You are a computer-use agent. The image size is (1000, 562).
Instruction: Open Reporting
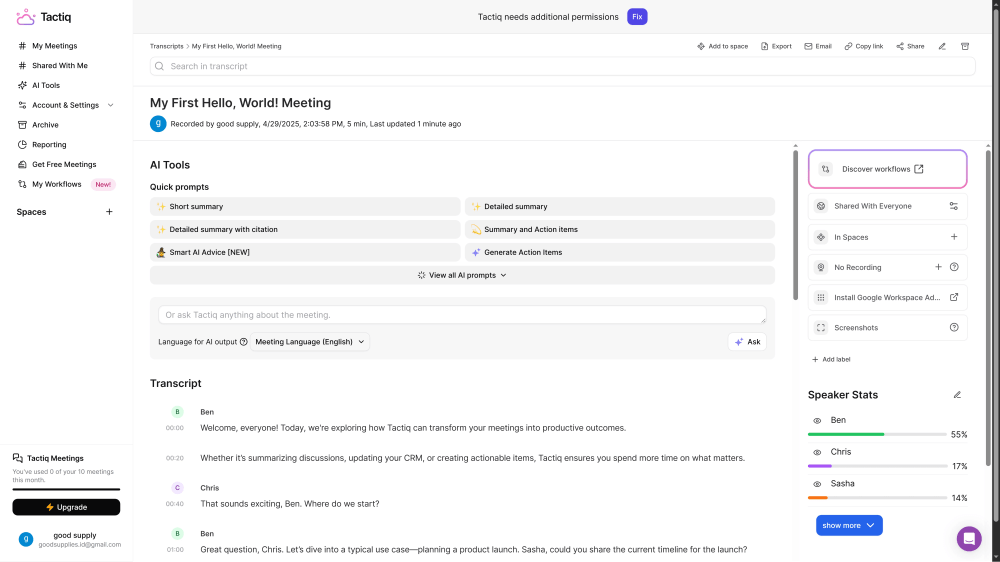coord(48,145)
